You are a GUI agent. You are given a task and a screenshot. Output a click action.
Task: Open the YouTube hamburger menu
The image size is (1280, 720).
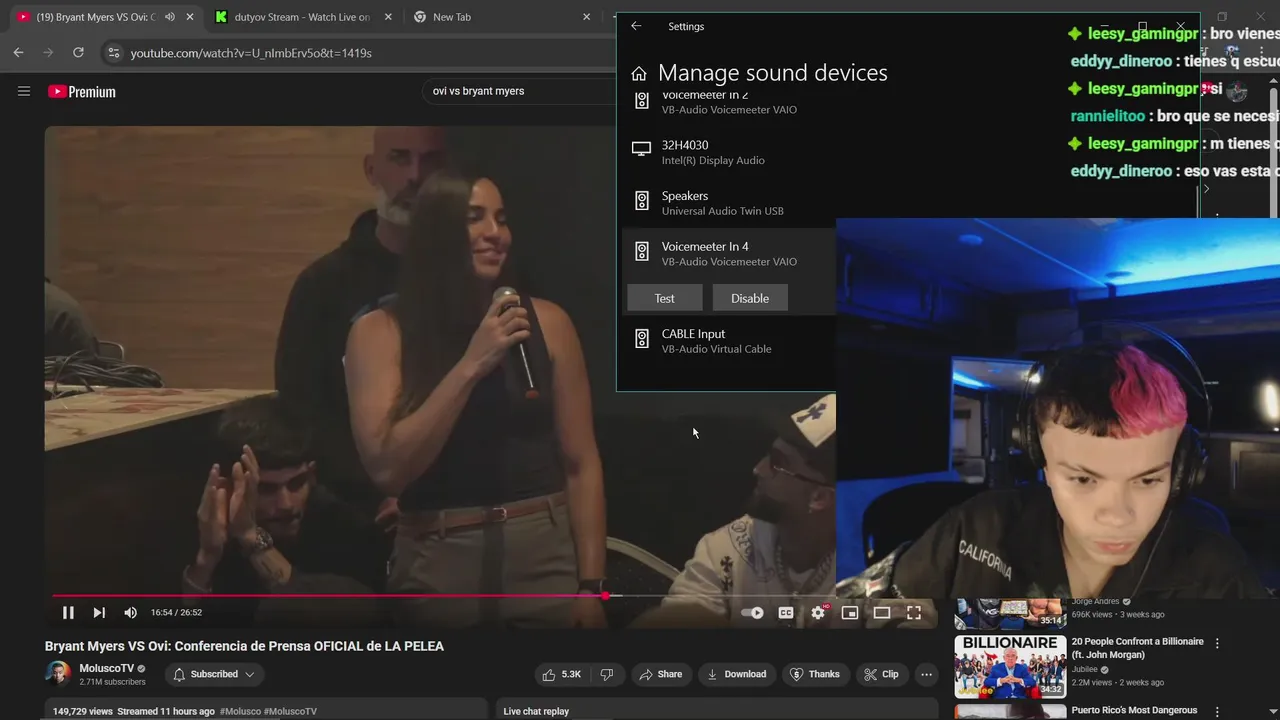click(24, 91)
